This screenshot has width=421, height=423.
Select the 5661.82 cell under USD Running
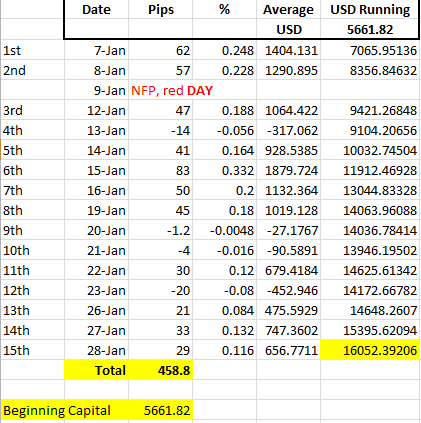coord(370,29)
